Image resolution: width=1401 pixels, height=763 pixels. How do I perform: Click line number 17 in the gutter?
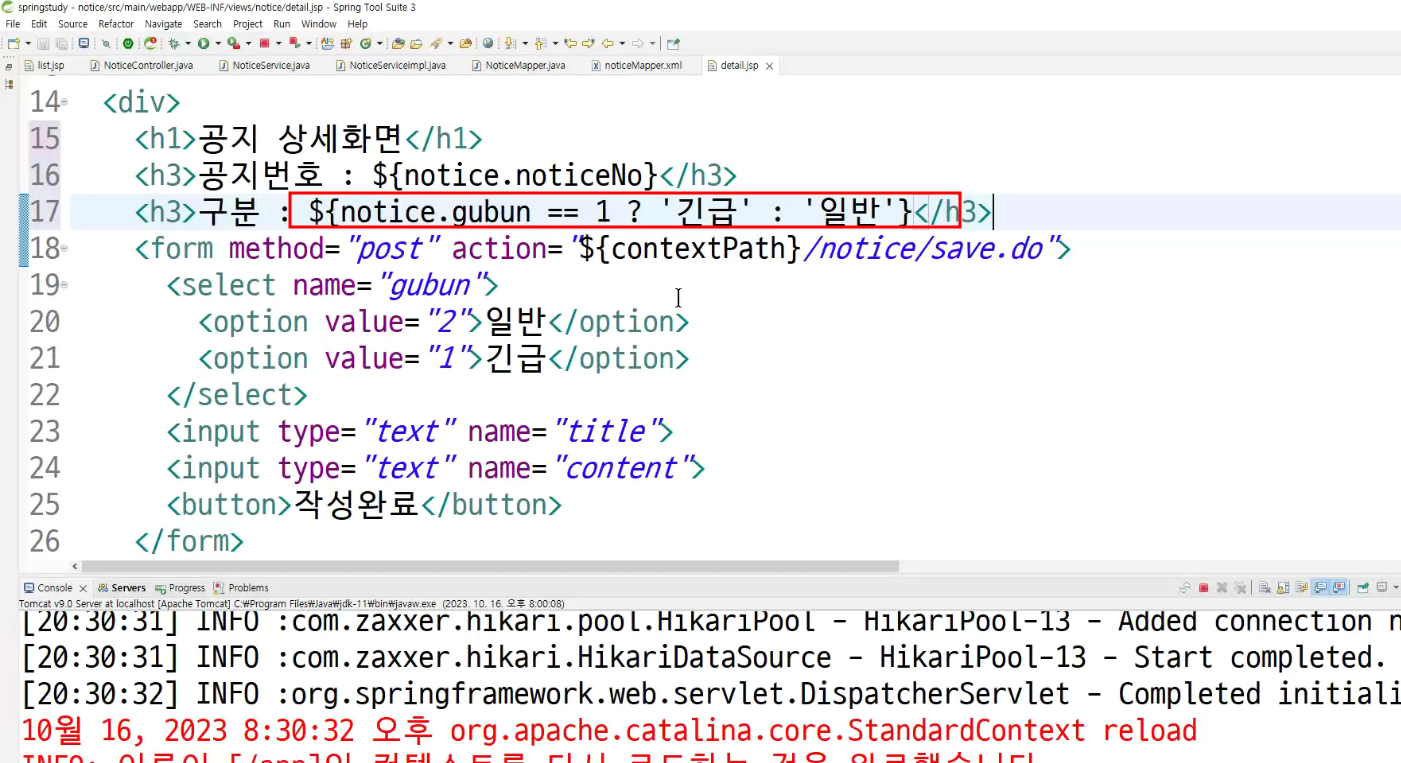click(45, 212)
